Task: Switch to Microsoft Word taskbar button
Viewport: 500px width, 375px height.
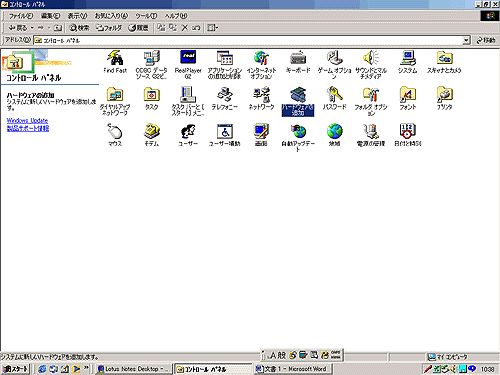Action: click(x=295, y=369)
